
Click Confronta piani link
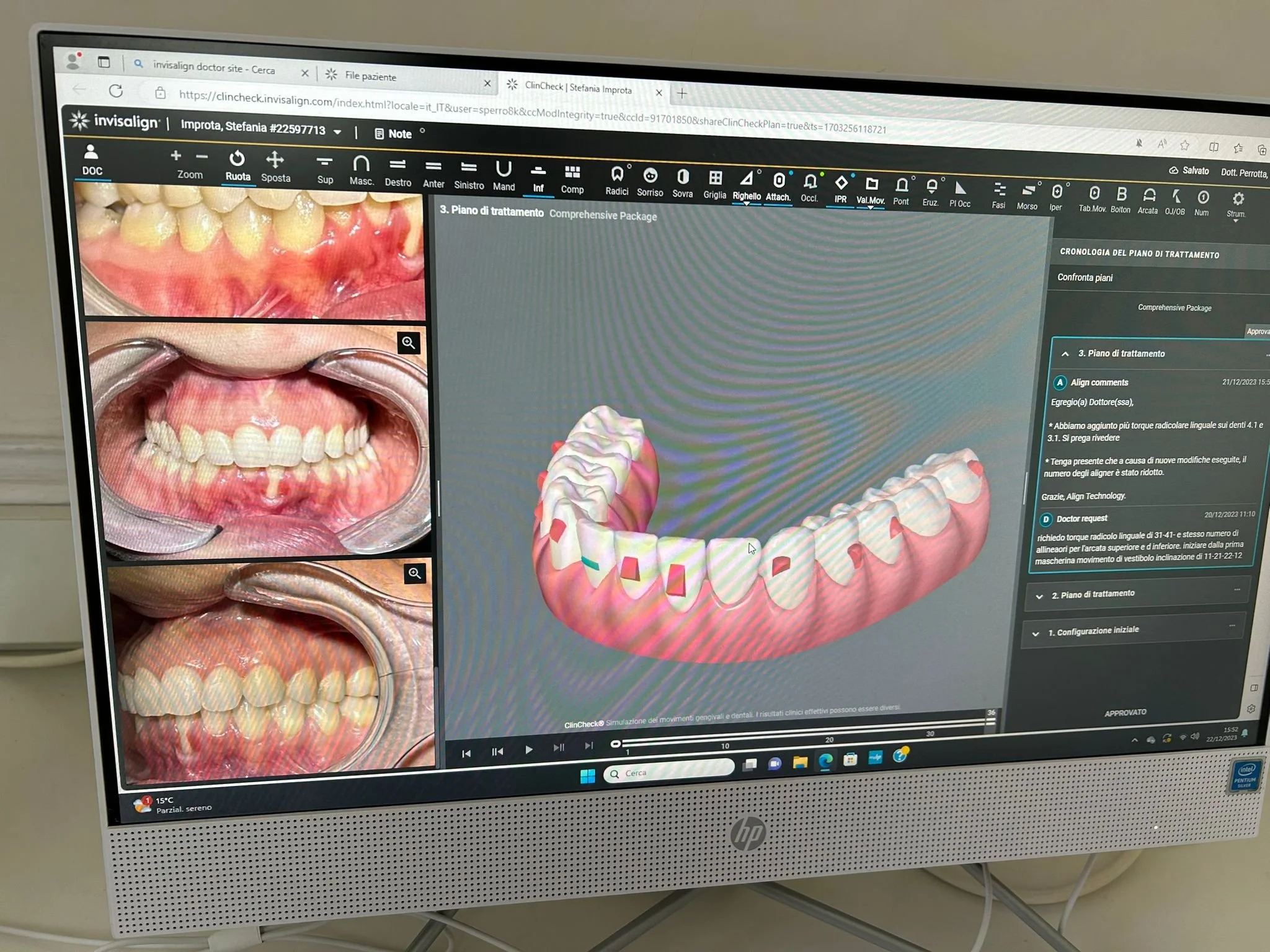(x=1085, y=278)
